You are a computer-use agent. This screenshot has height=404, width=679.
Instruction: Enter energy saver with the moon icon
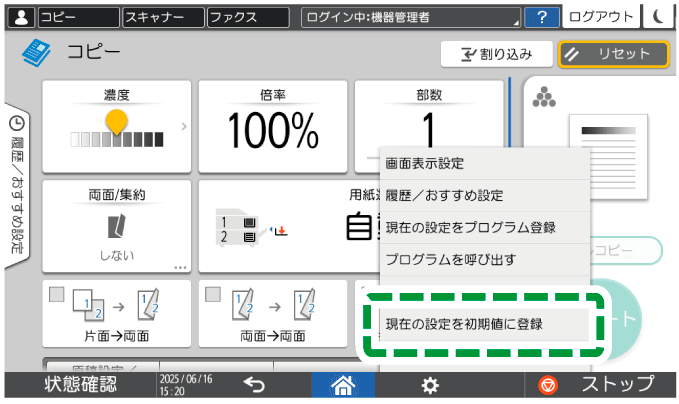[658, 17]
